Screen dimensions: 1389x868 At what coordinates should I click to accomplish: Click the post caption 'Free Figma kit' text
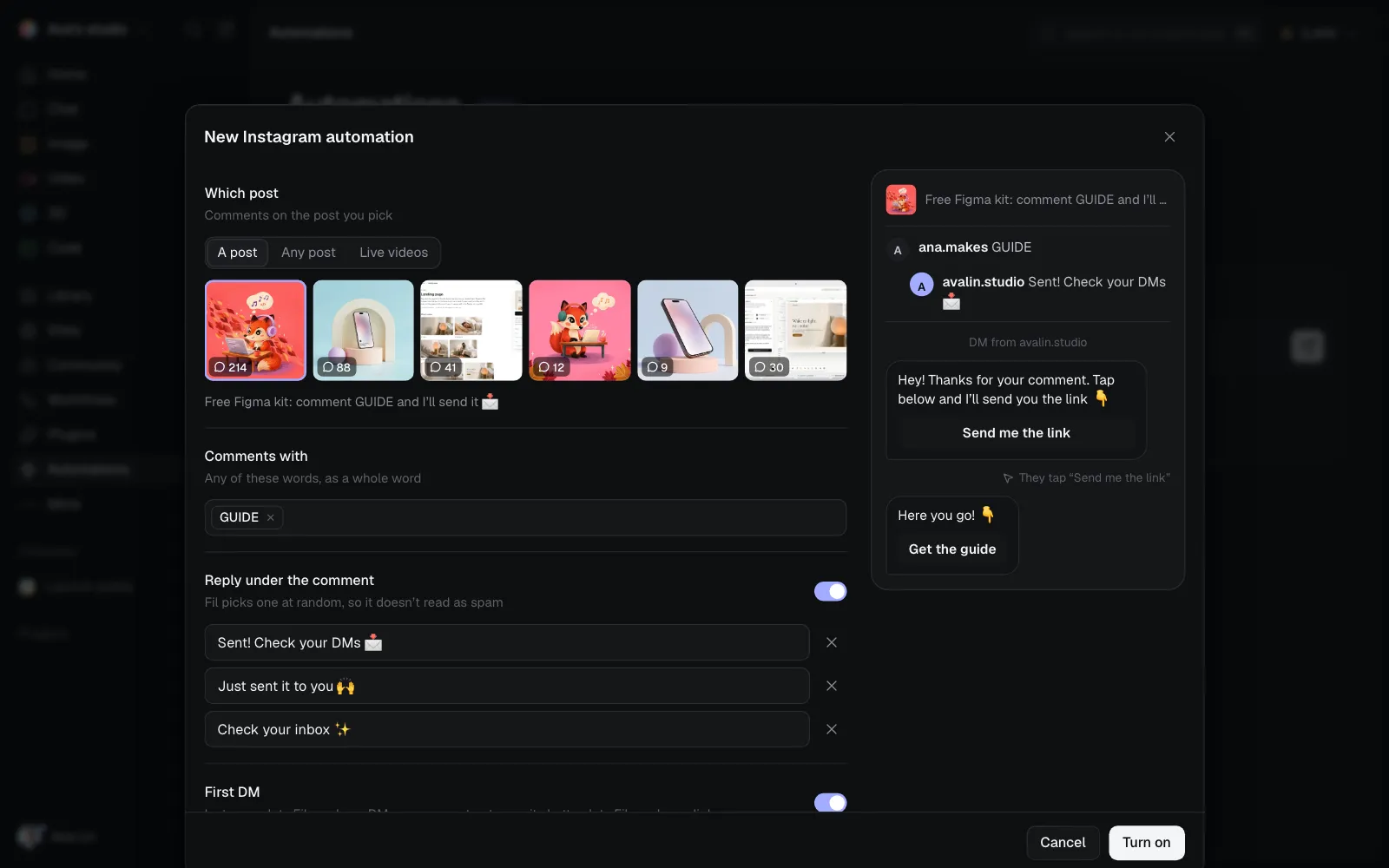point(352,402)
